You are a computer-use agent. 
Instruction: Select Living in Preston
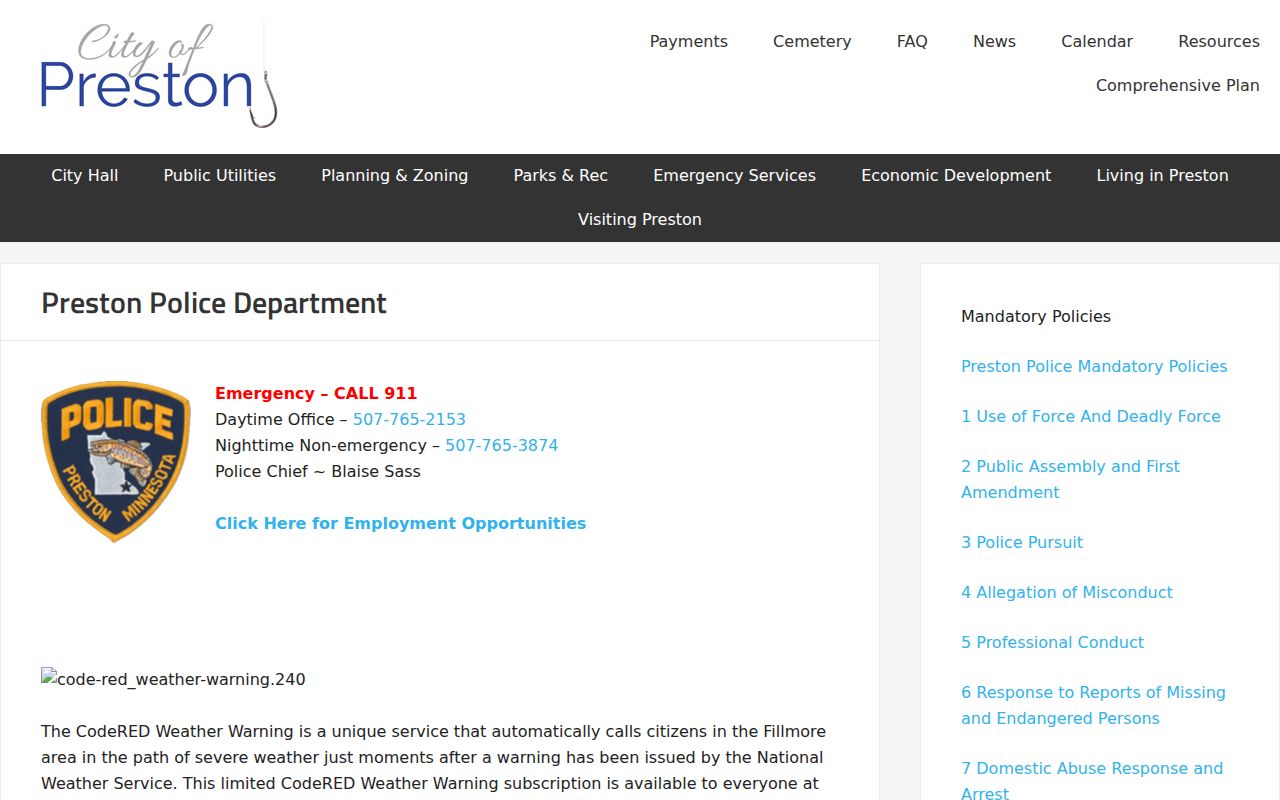click(x=1162, y=175)
